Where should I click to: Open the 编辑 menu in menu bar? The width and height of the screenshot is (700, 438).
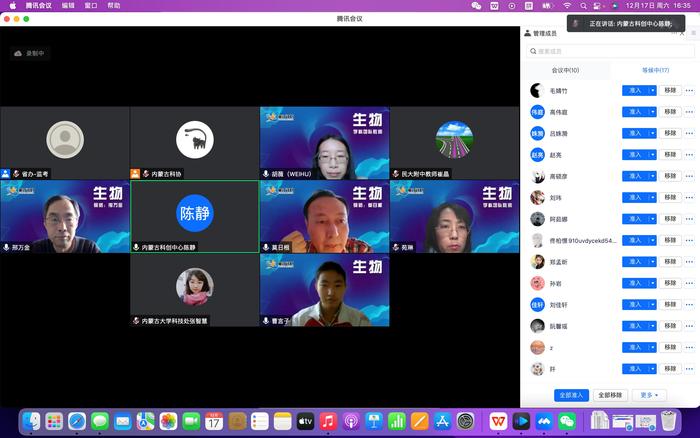coord(68,6)
